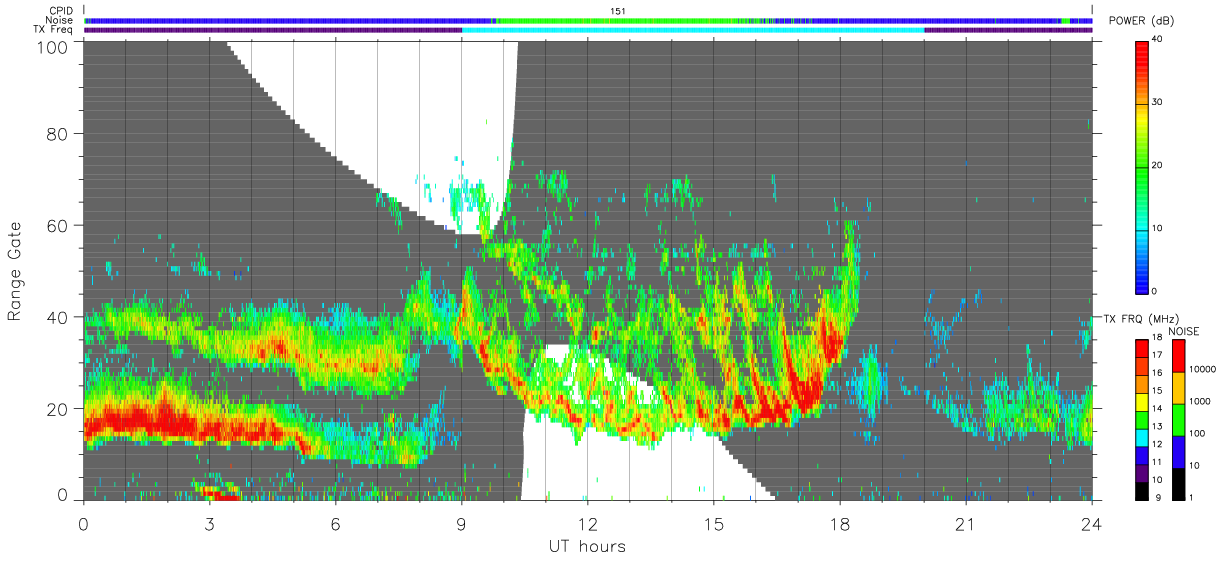
Task: Click the UT hours axis title
Action: [x=587, y=546]
